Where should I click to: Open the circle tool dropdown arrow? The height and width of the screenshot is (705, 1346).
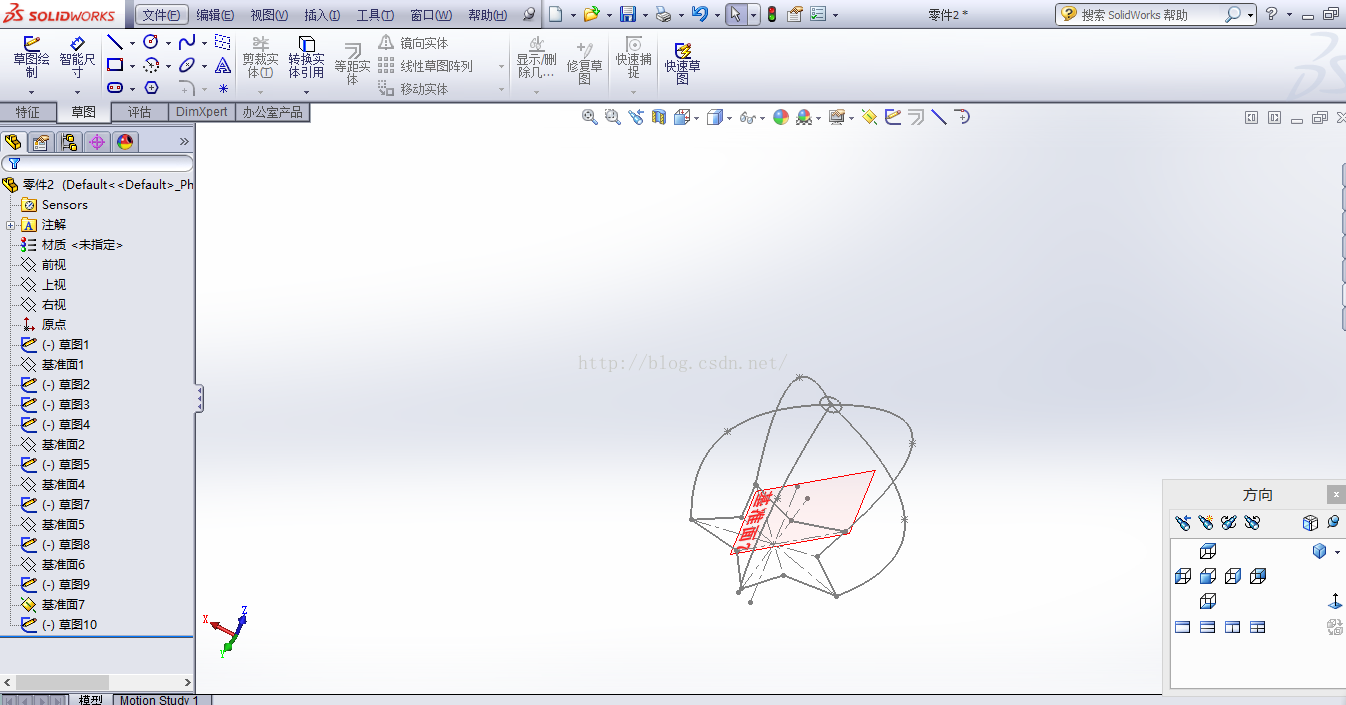point(168,43)
